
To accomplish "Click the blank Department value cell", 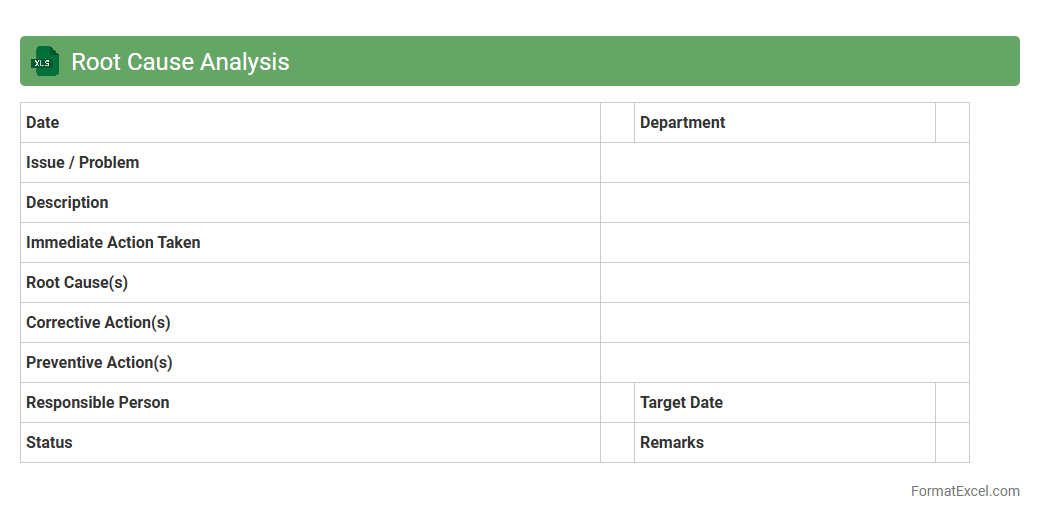I will tap(952, 123).
